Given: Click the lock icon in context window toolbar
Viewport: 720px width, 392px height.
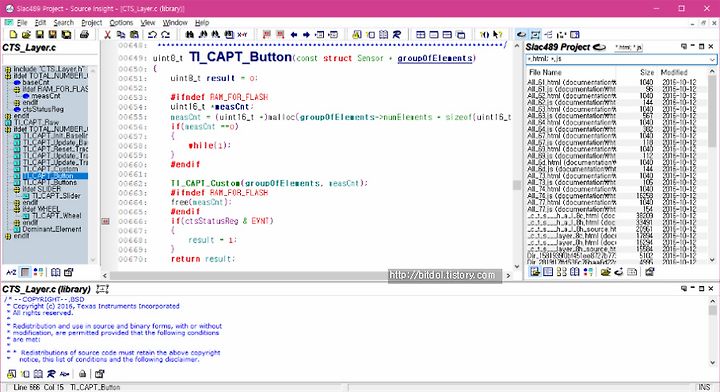Looking at the screenshot, I should [82, 374].
